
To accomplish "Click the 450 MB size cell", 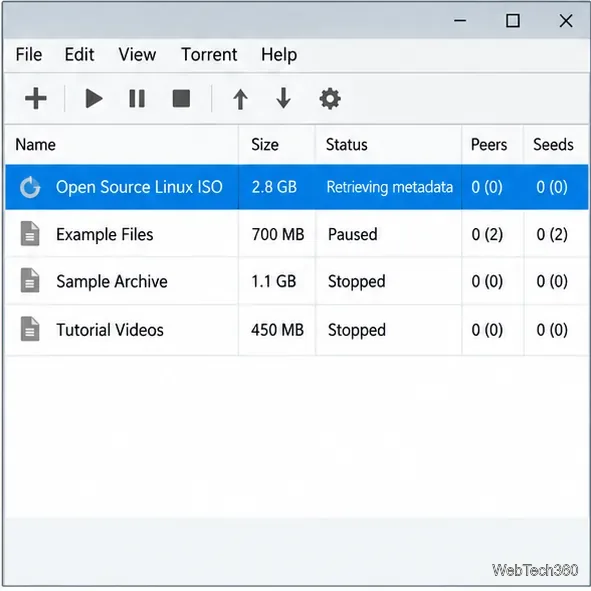I will pyautogui.click(x=277, y=330).
